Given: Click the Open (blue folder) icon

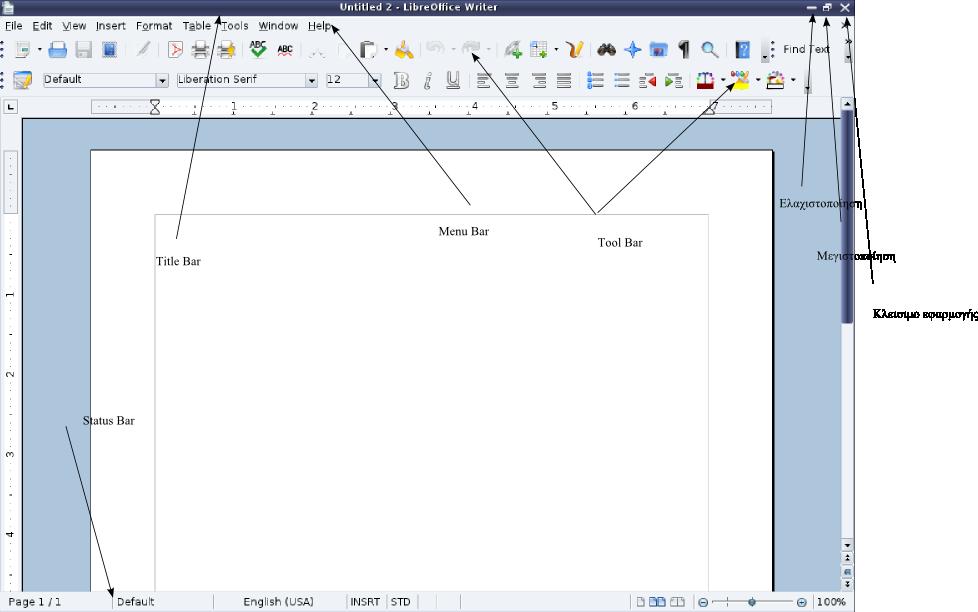Looking at the screenshot, I should [57, 49].
